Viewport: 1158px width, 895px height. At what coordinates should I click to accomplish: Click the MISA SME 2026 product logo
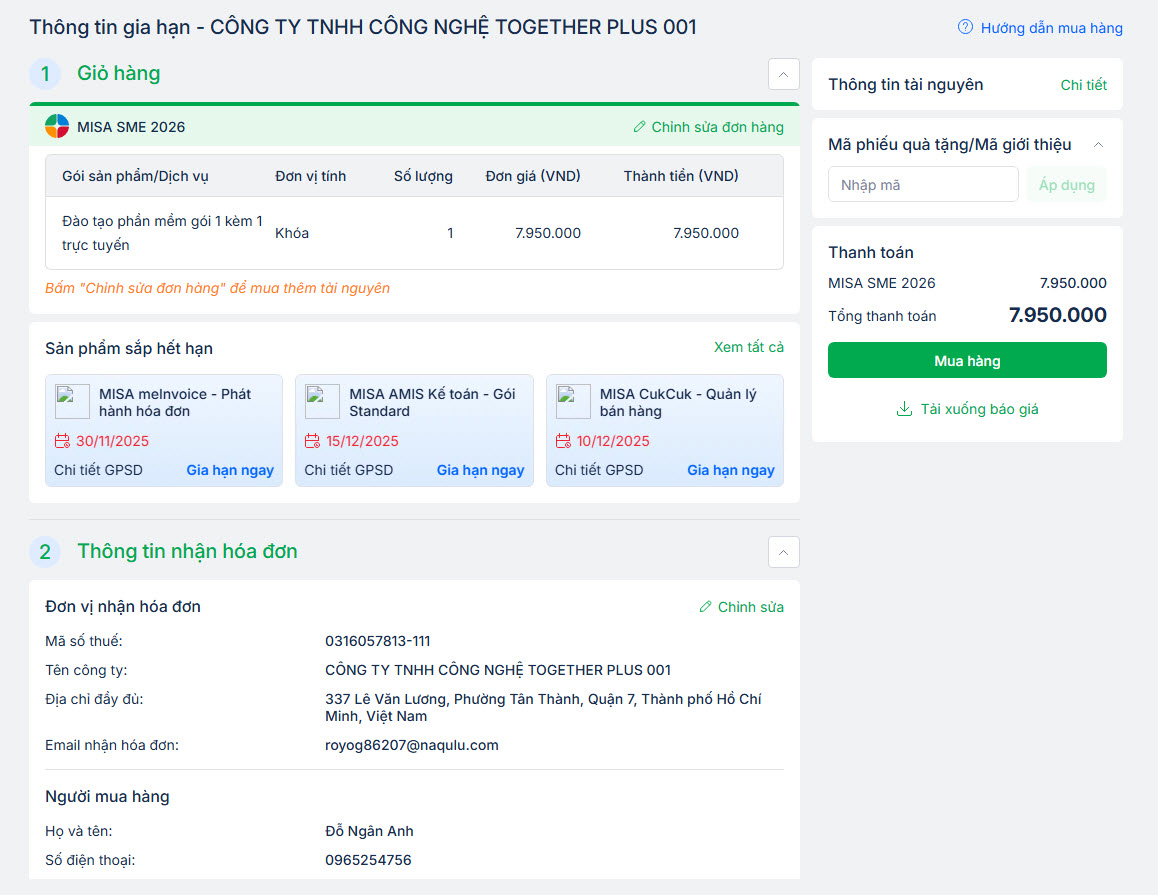click(57, 127)
